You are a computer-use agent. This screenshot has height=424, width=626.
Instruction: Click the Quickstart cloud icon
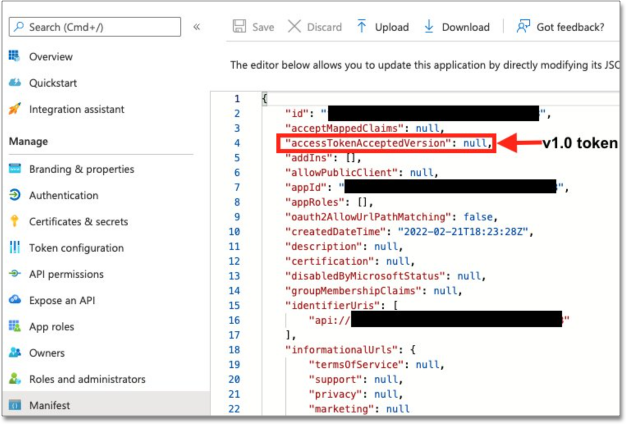(15, 83)
